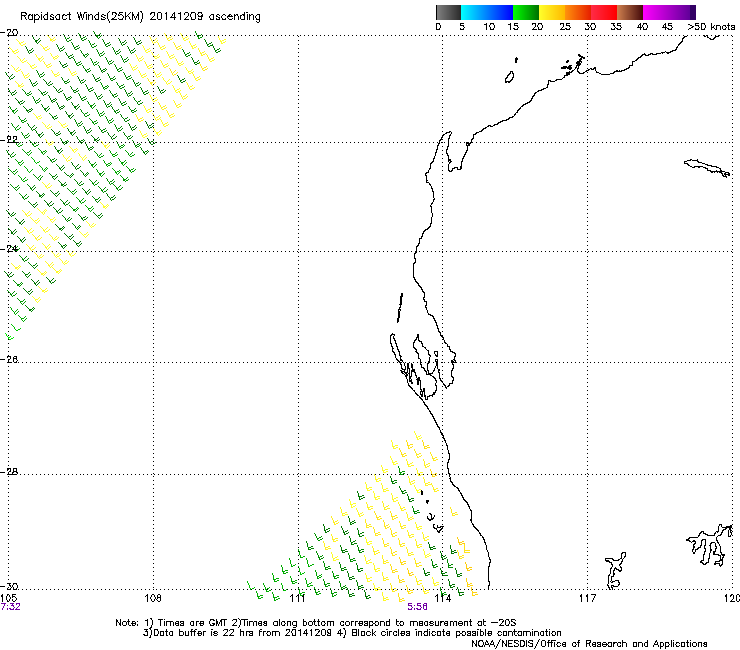Image resolution: width=740 pixels, height=650 pixels.
Task: Click the purple '5:56' swath time label
Action: tap(417, 607)
